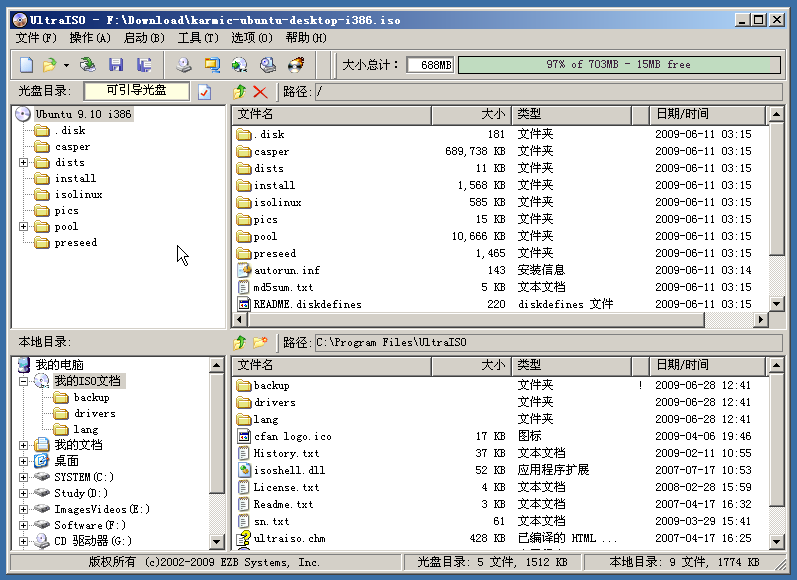The height and width of the screenshot is (580, 797).
Task: Click the casper folder icon in file list
Action: tap(244, 151)
